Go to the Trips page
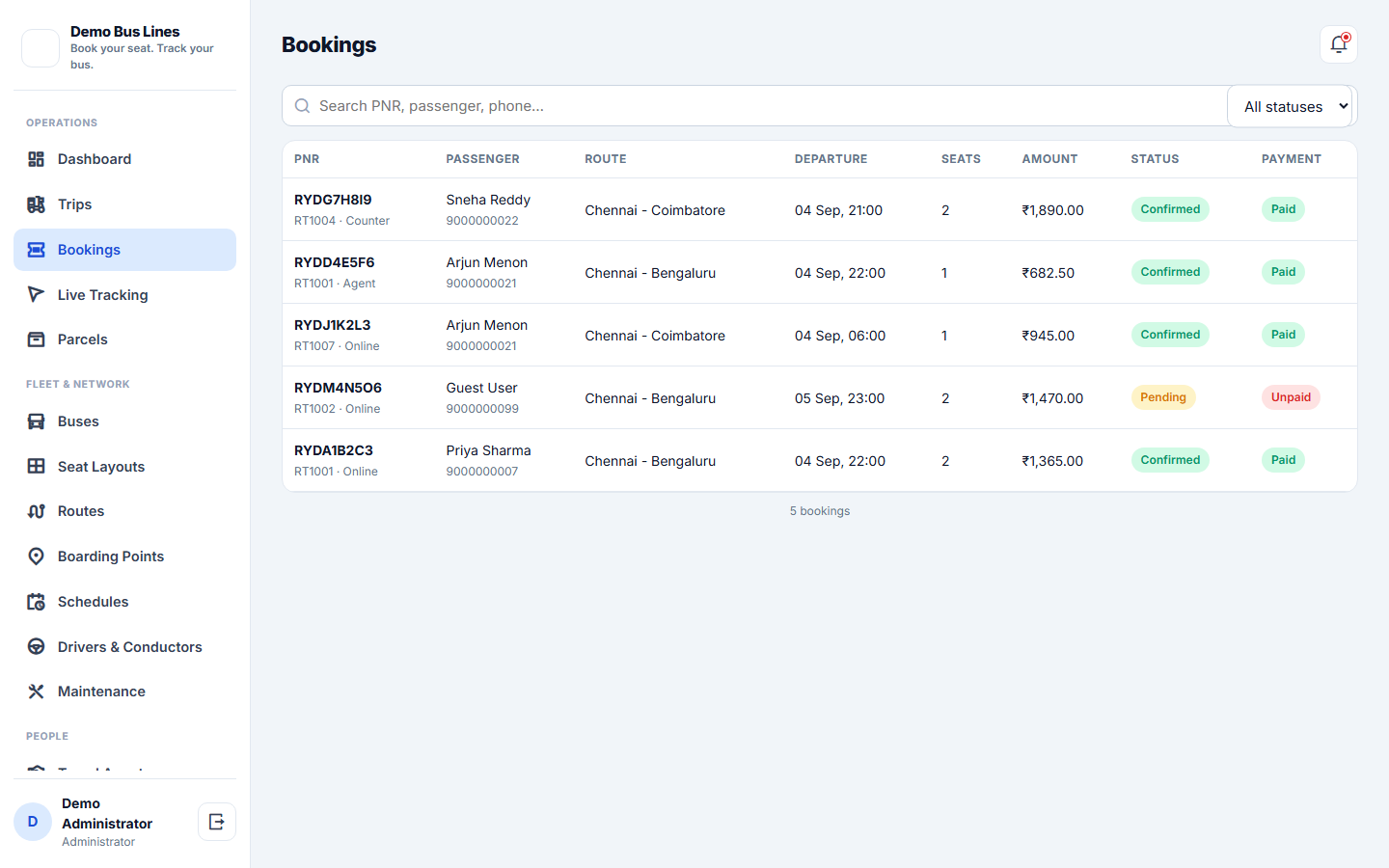This screenshot has width=1389, height=868. tap(124, 204)
